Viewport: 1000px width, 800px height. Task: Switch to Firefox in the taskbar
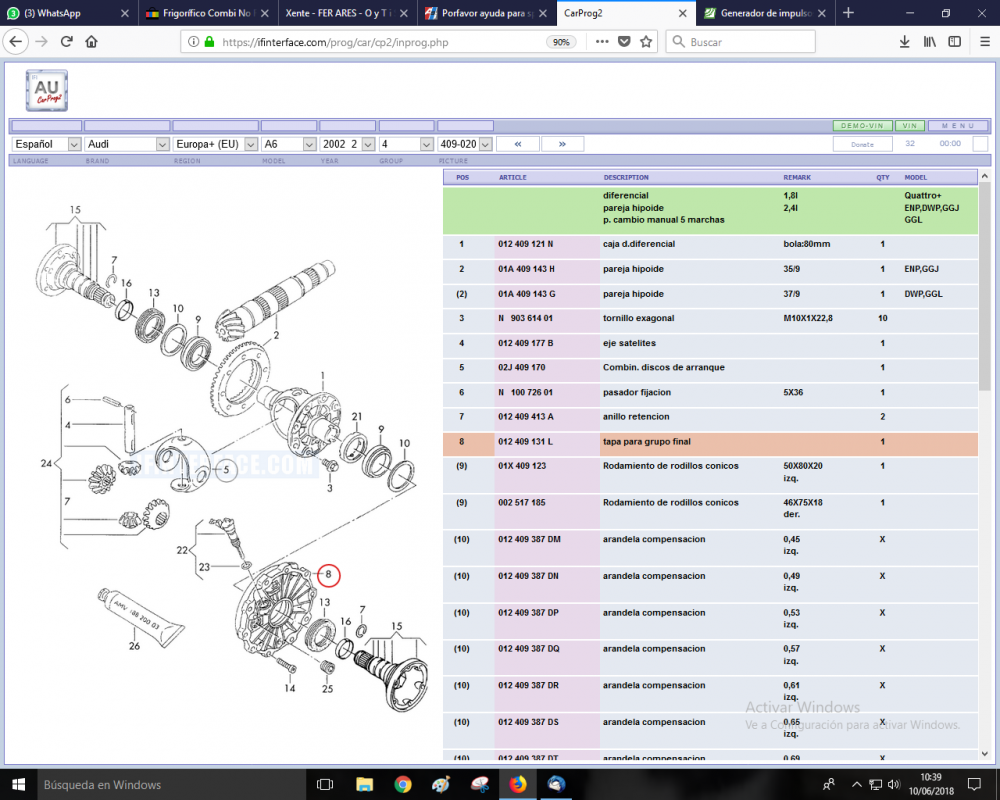[518, 785]
